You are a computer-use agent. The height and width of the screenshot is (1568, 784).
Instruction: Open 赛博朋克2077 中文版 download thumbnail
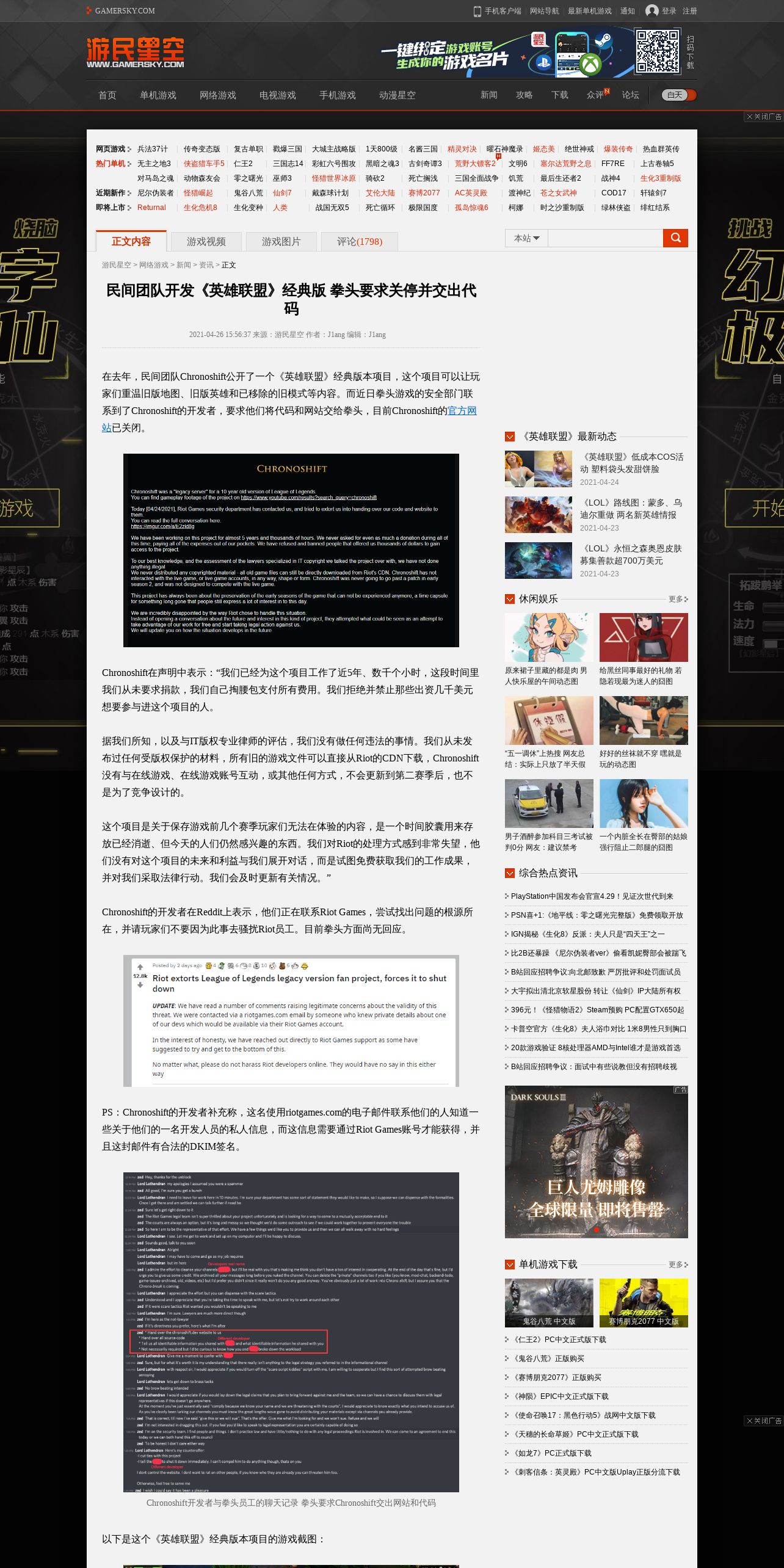coord(644,1303)
